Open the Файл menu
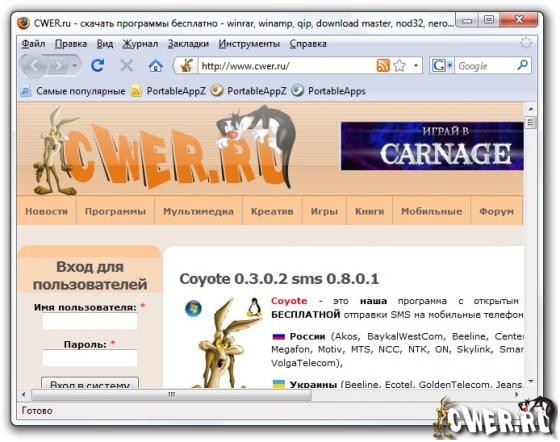This screenshot has height=442, width=560. pos(33,44)
